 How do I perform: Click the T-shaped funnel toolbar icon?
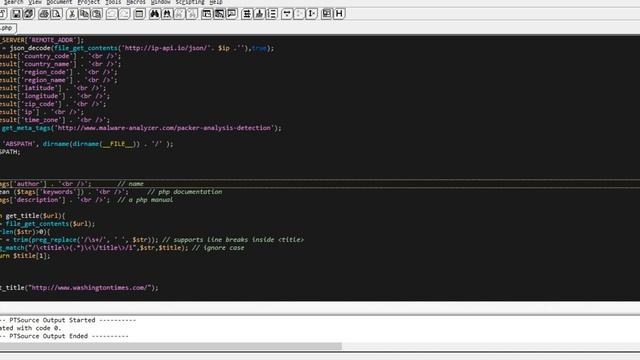pyautogui.click(x=287, y=14)
